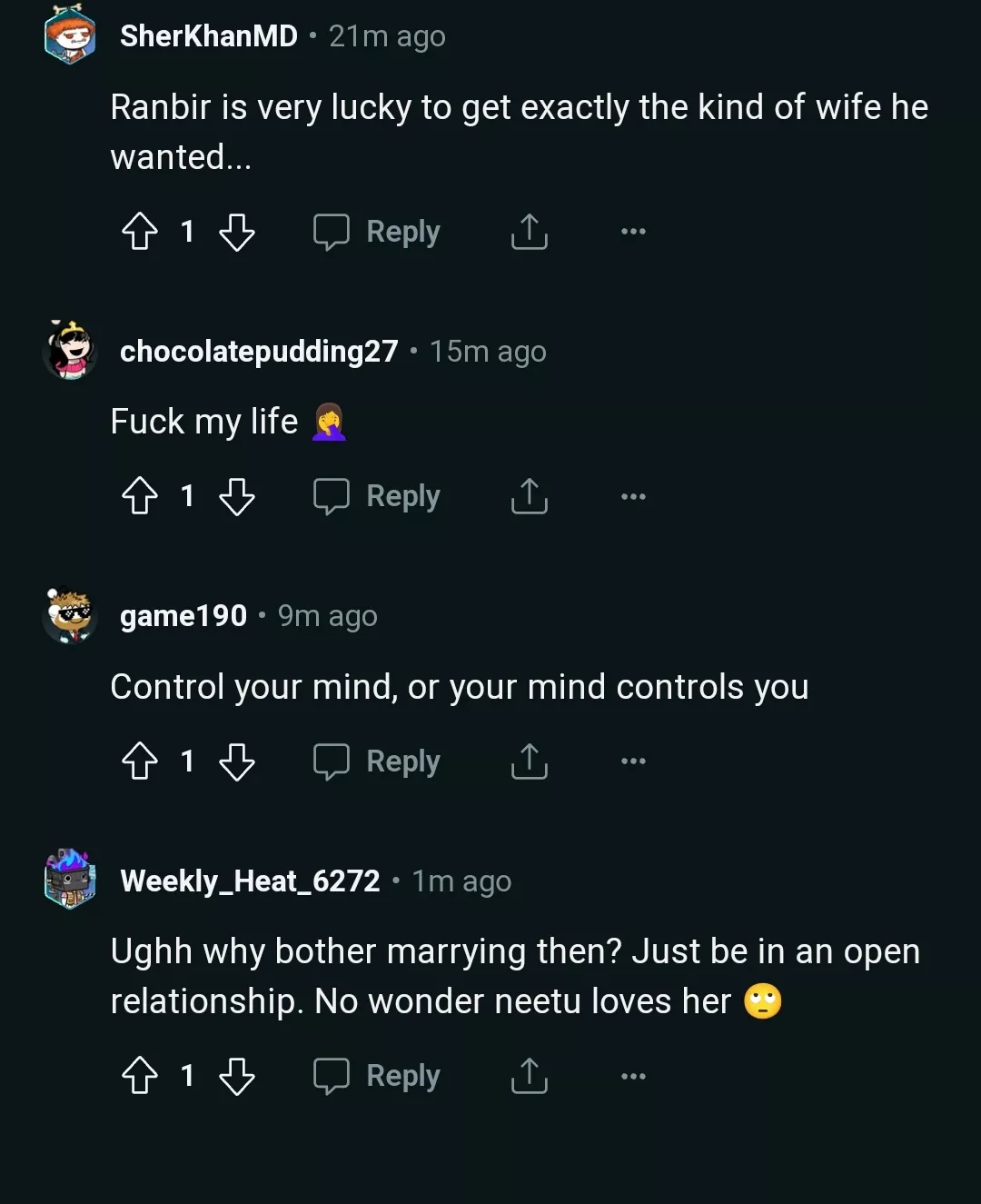Upvote the 'Fuck my life' comment
981x1204 pixels.
140,497
